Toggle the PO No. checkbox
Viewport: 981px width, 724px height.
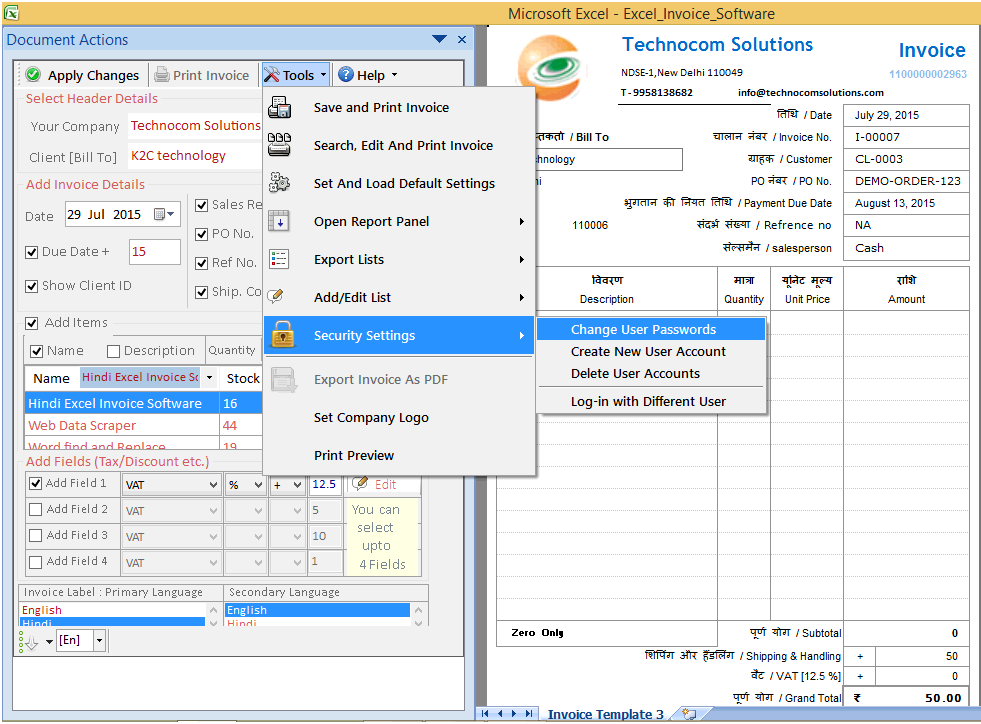pos(201,234)
